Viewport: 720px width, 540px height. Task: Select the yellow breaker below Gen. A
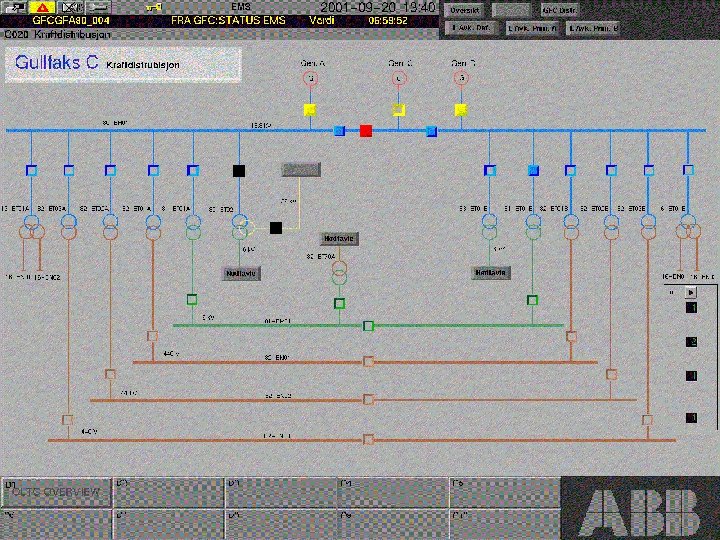[x=310, y=110]
